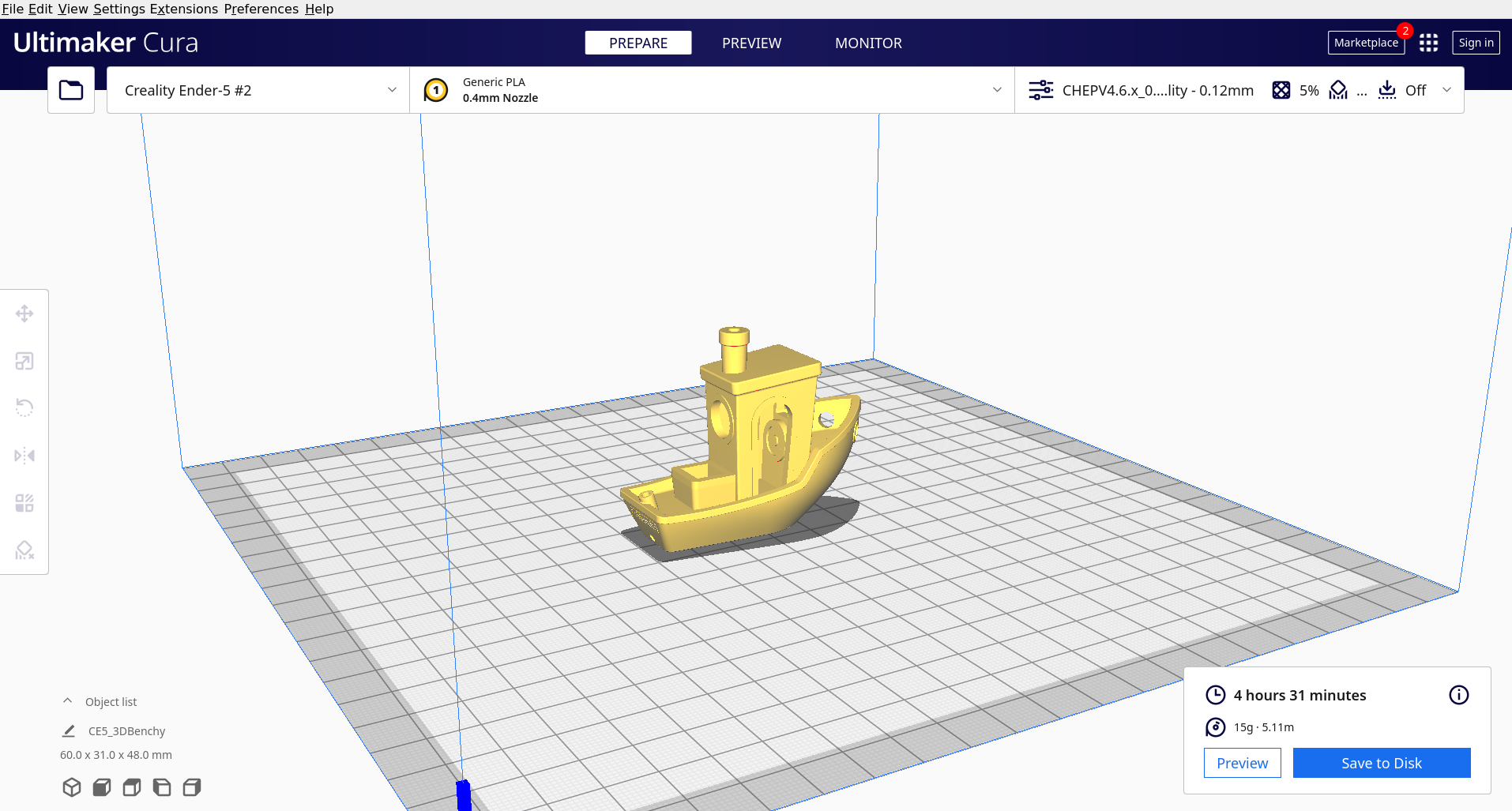Select the Scale tool
This screenshot has width=1512, height=811.
pos(24,361)
